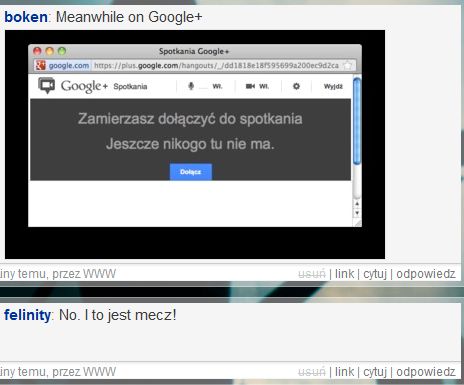Click the Hangouts camera chat bubble icon
Viewport: 464px width, 385px height.
click(x=46, y=85)
